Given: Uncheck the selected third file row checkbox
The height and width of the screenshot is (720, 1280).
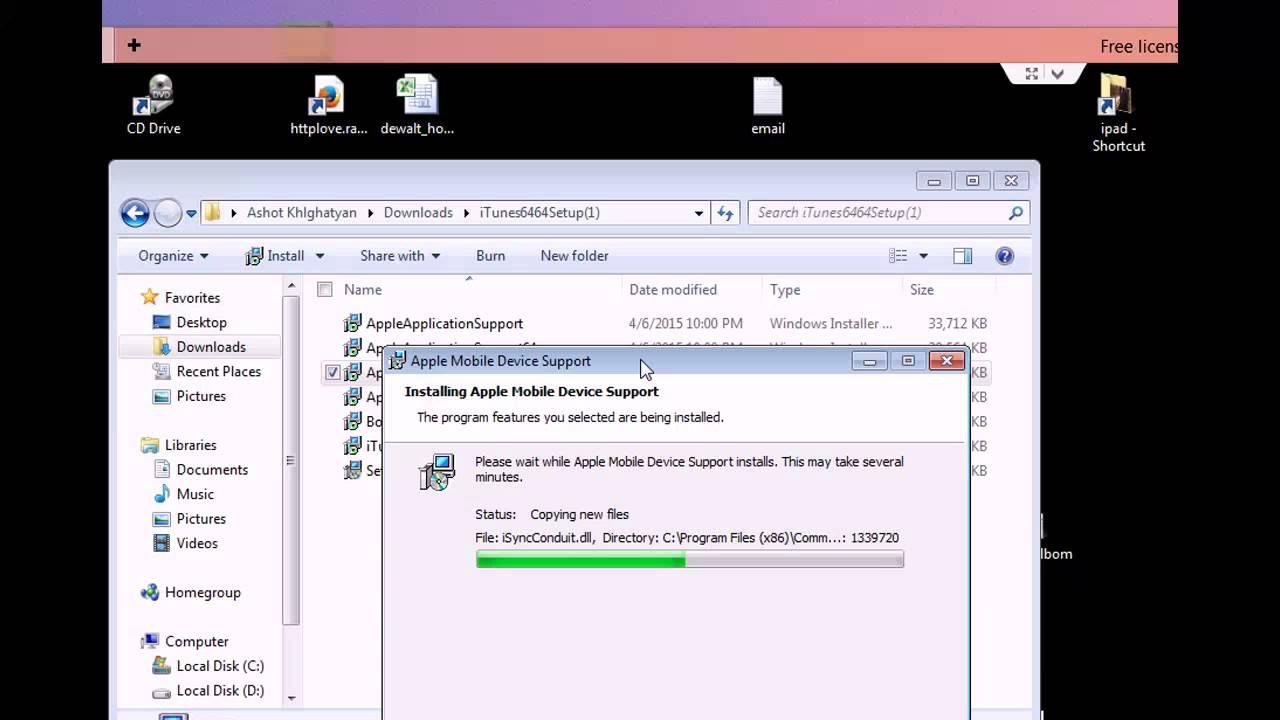Looking at the screenshot, I should pos(333,372).
